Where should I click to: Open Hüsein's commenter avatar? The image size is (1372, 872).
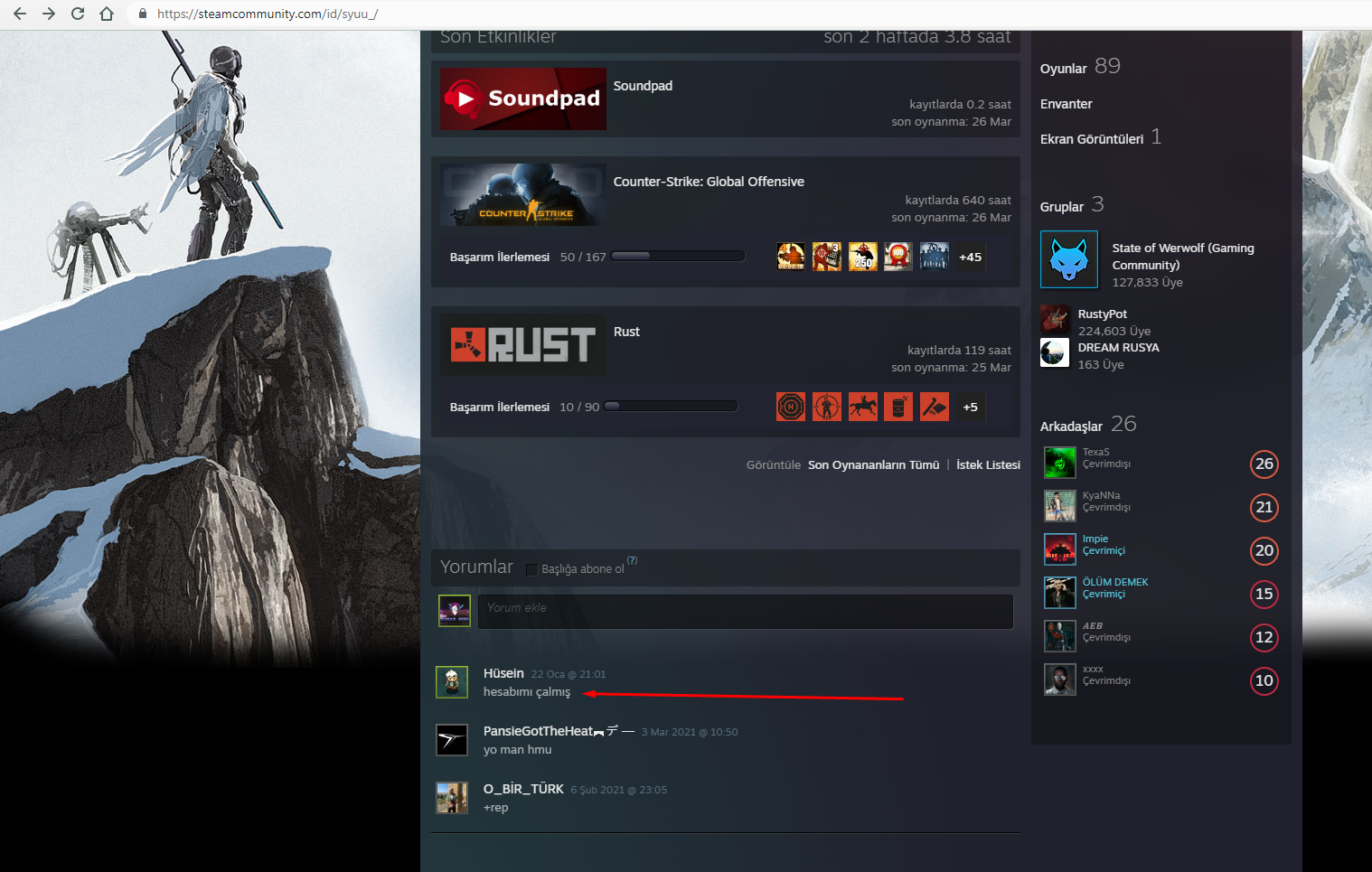click(x=452, y=682)
